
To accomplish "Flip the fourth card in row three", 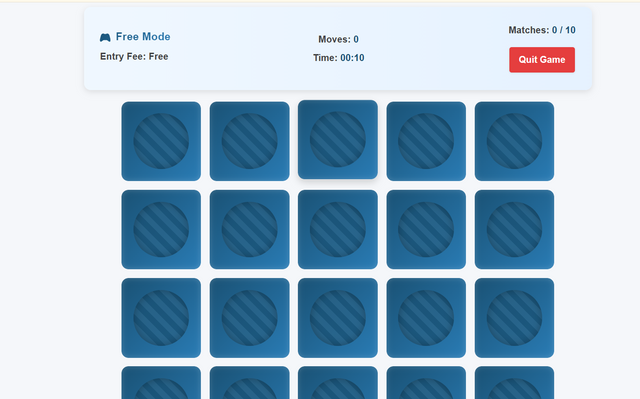I will (x=426, y=318).
